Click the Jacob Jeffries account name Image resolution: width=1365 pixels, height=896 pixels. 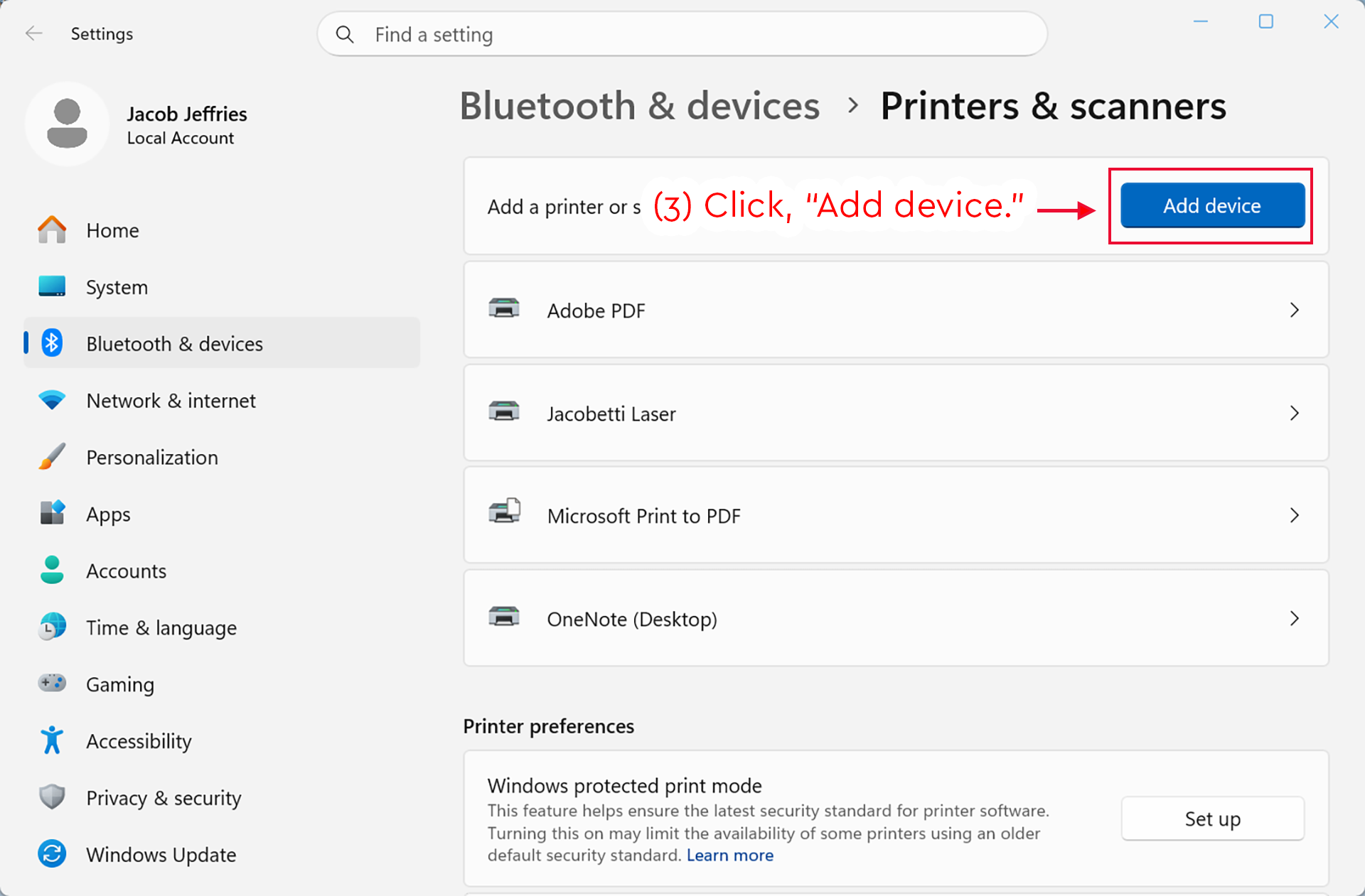pyautogui.click(x=187, y=114)
